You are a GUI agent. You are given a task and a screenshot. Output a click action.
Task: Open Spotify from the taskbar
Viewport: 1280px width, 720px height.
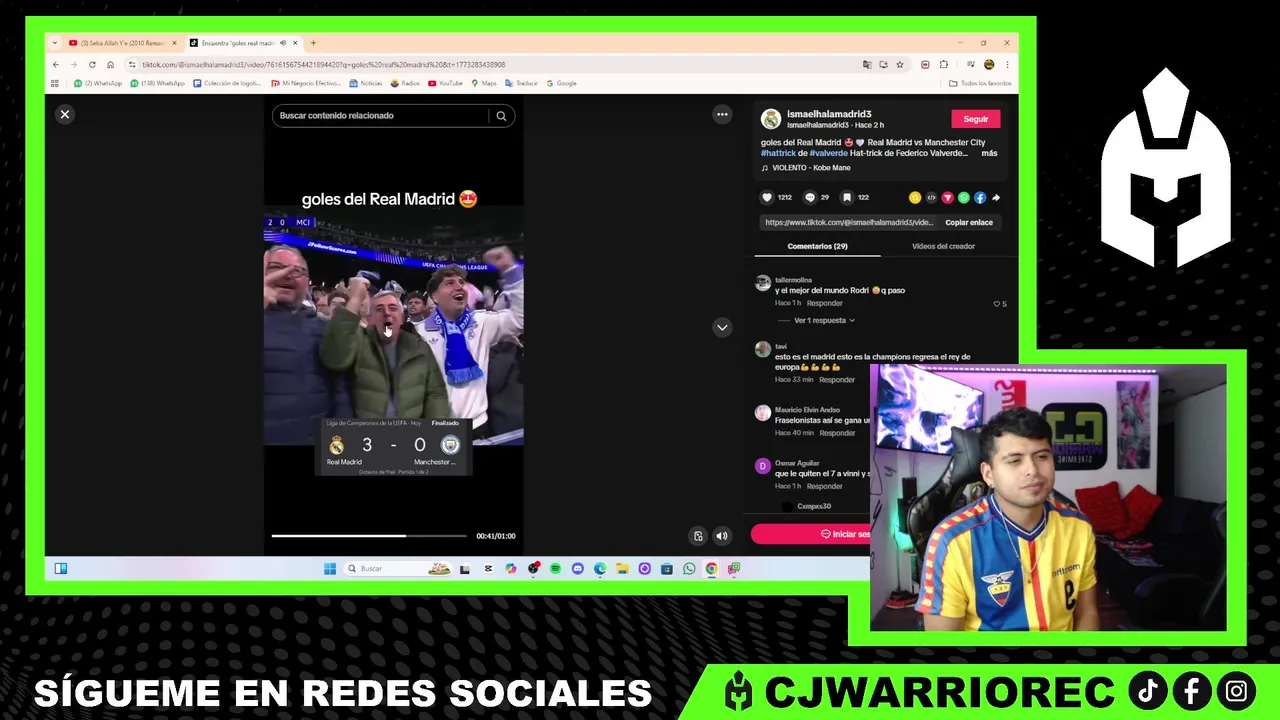[x=555, y=569]
